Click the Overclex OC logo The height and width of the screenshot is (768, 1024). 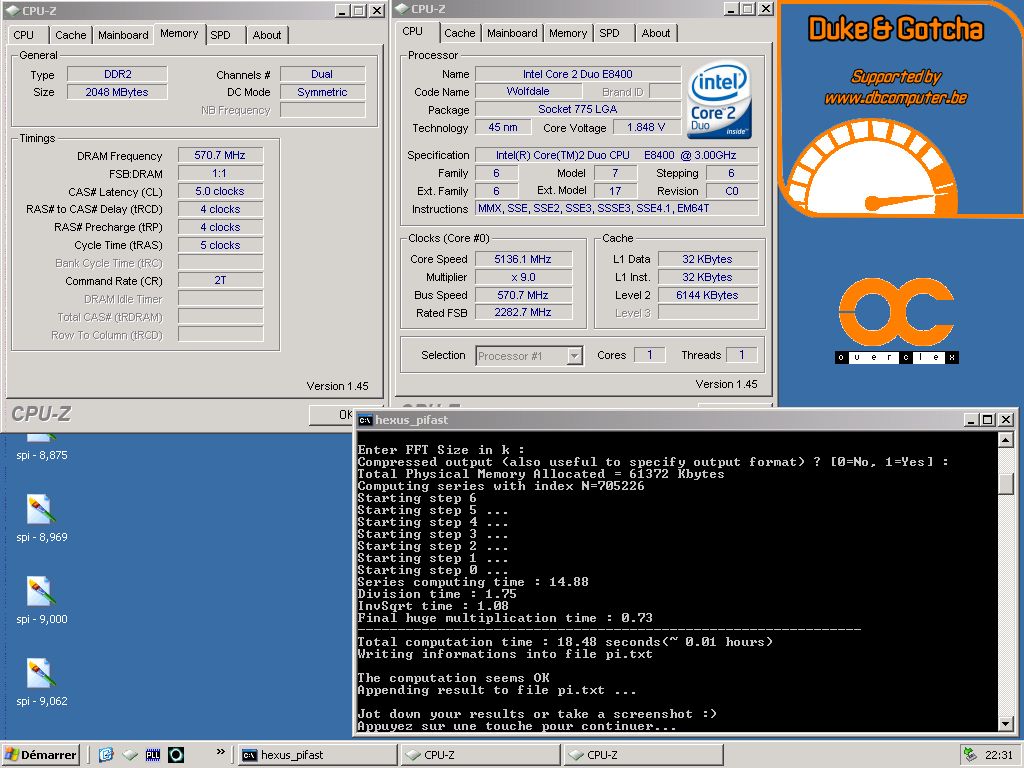[x=897, y=320]
